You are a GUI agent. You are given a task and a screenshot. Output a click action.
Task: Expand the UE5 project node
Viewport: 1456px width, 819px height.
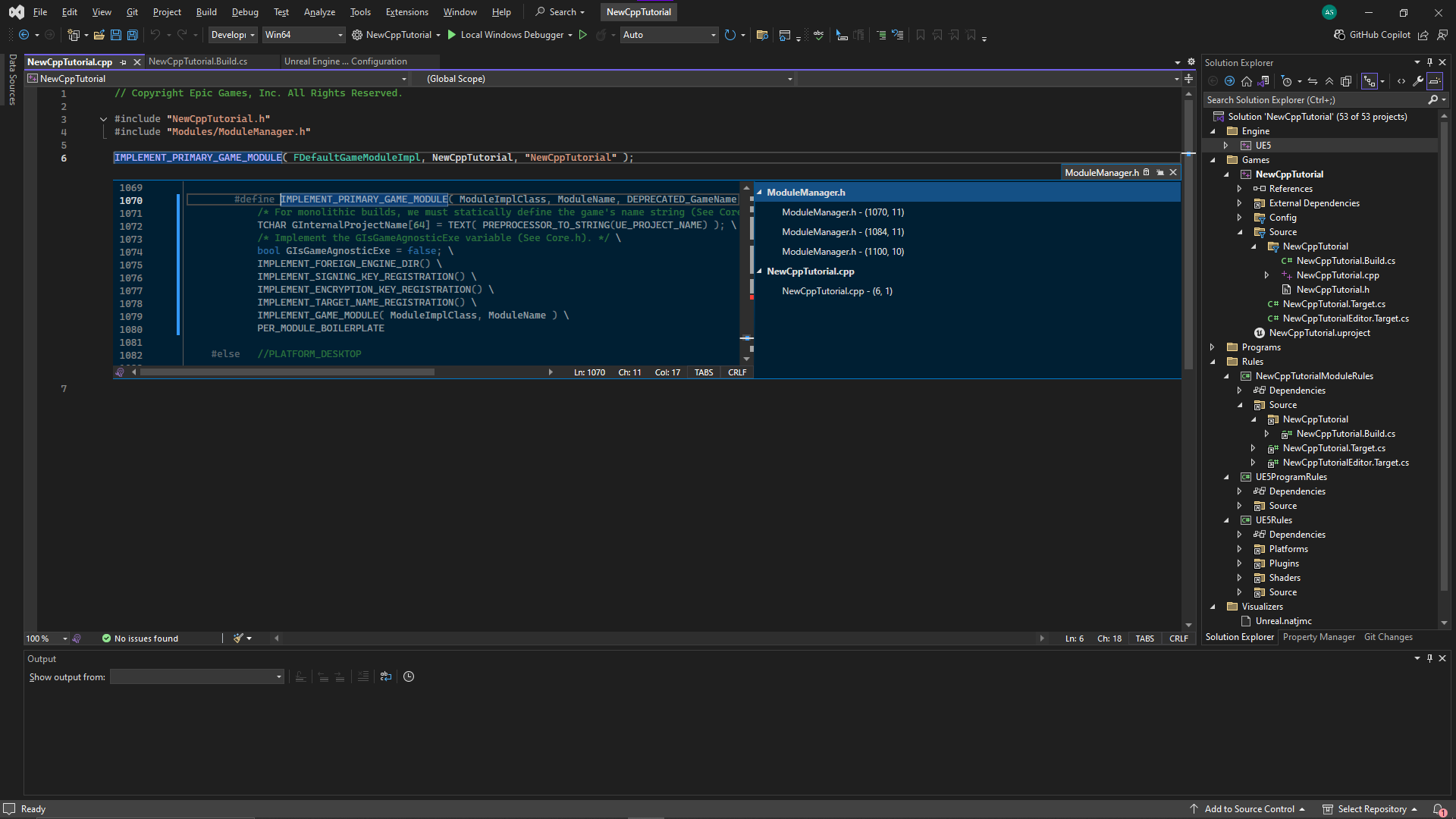[1226, 146]
